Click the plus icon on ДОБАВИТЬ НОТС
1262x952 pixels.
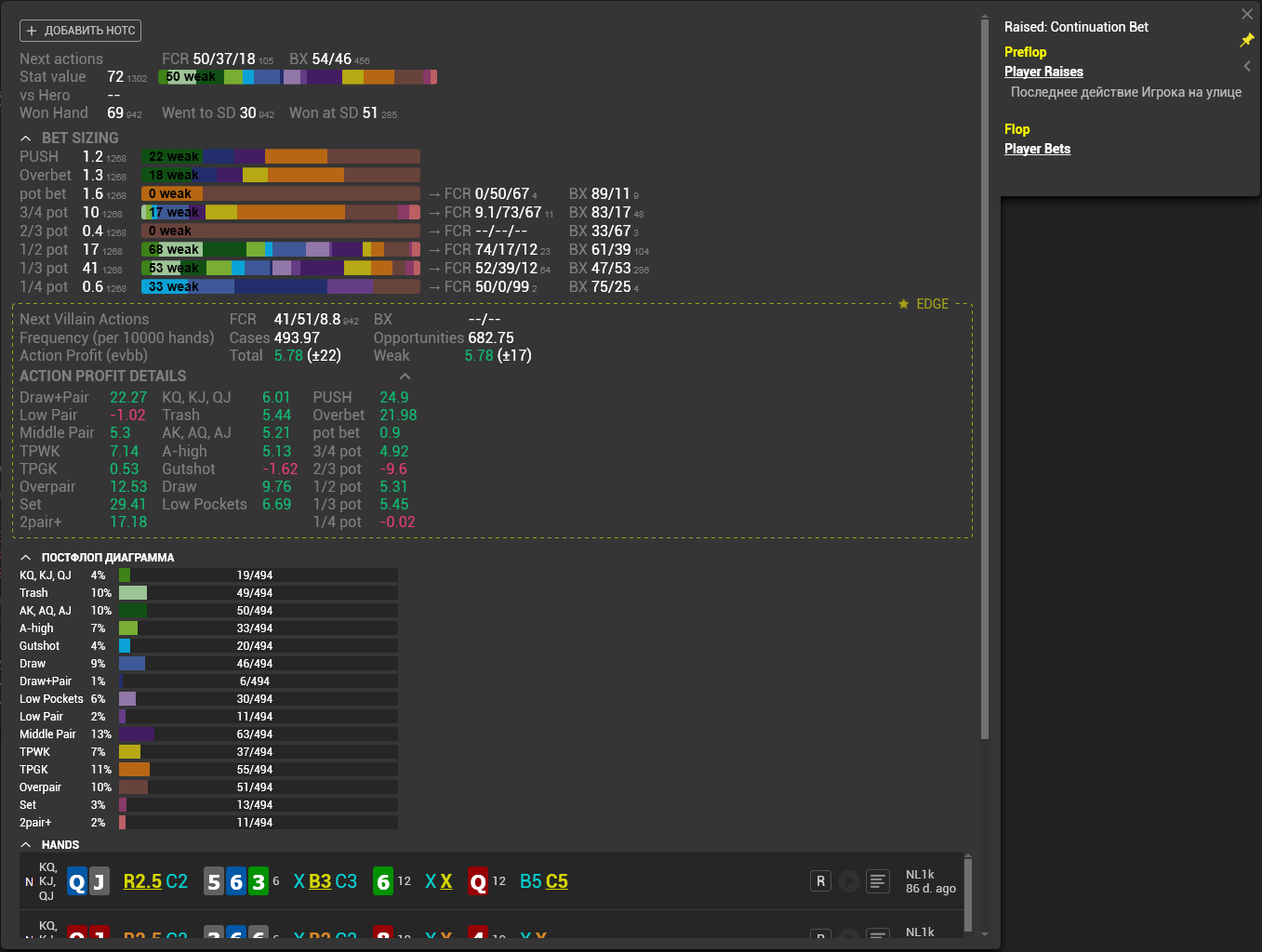[32, 31]
